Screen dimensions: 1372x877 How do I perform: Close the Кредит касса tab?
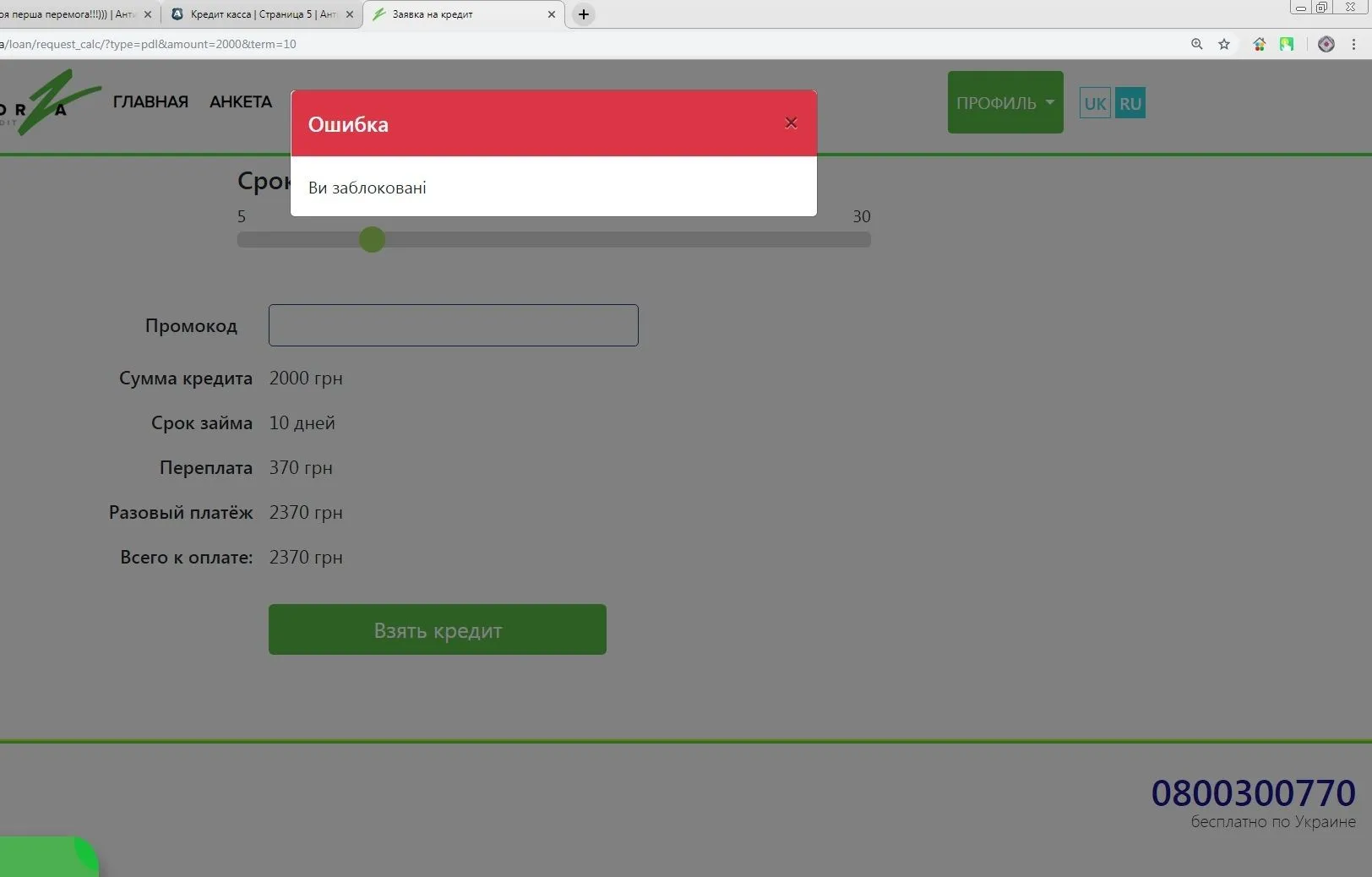[x=350, y=14]
